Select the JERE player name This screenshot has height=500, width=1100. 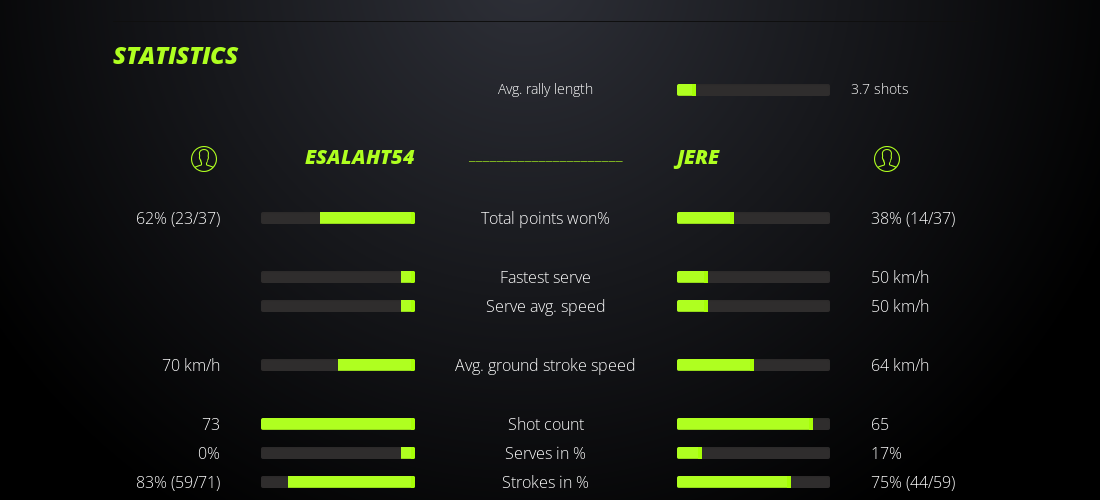pyautogui.click(x=698, y=158)
